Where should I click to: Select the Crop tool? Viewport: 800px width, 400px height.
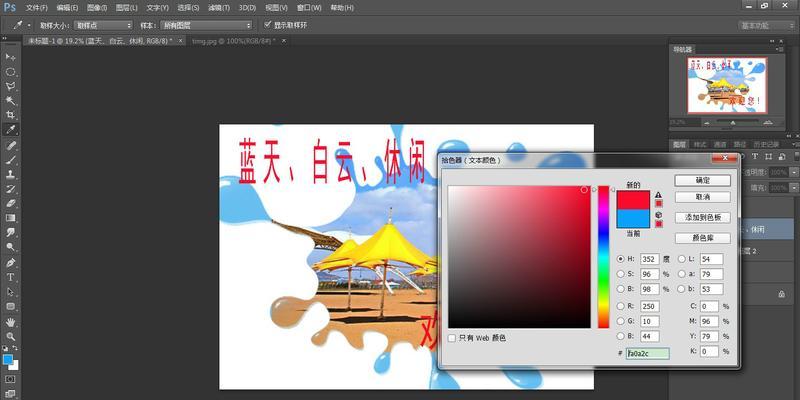10,115
